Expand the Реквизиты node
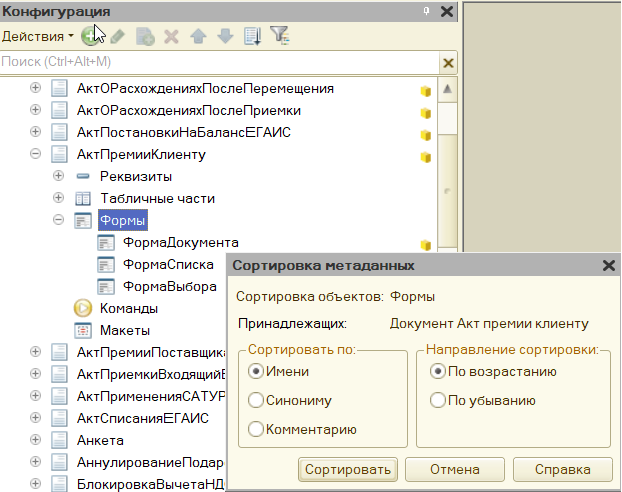Screen dimensions: 622x492 click(58, 175)
